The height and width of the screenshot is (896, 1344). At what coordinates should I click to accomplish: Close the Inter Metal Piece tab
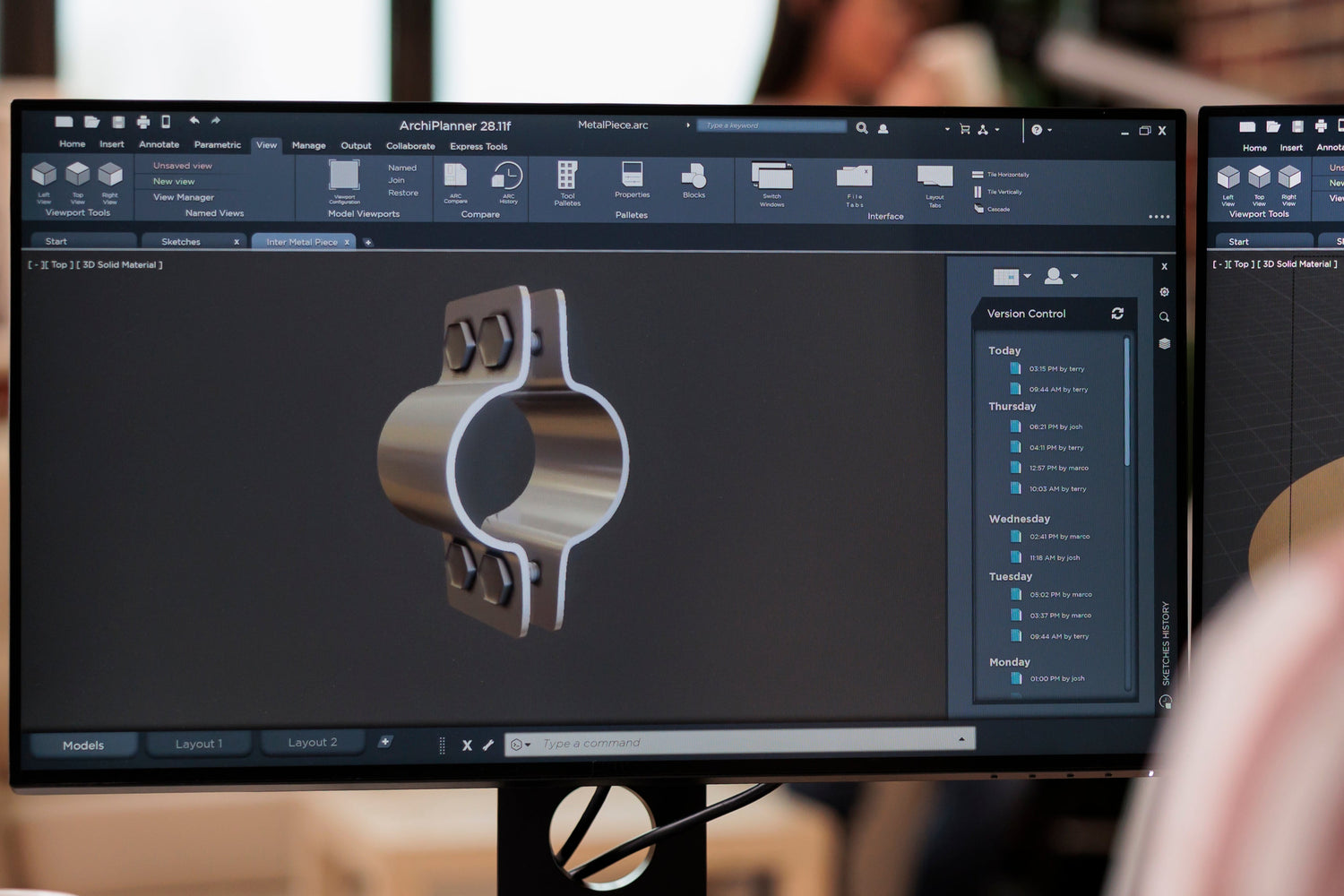pos(347,243)
